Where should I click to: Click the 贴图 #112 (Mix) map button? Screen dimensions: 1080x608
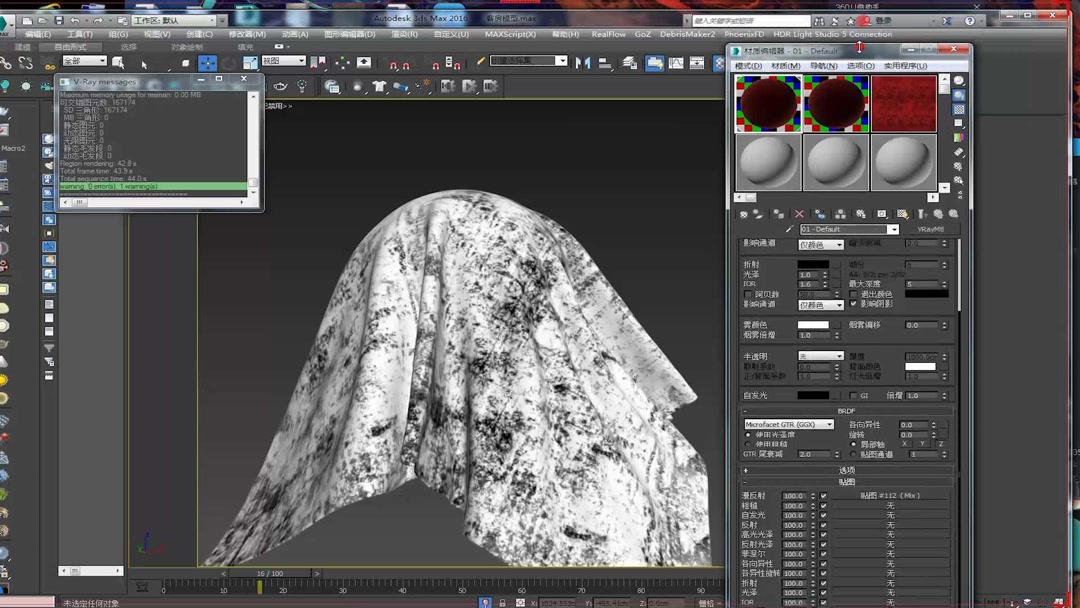(889, 496)
